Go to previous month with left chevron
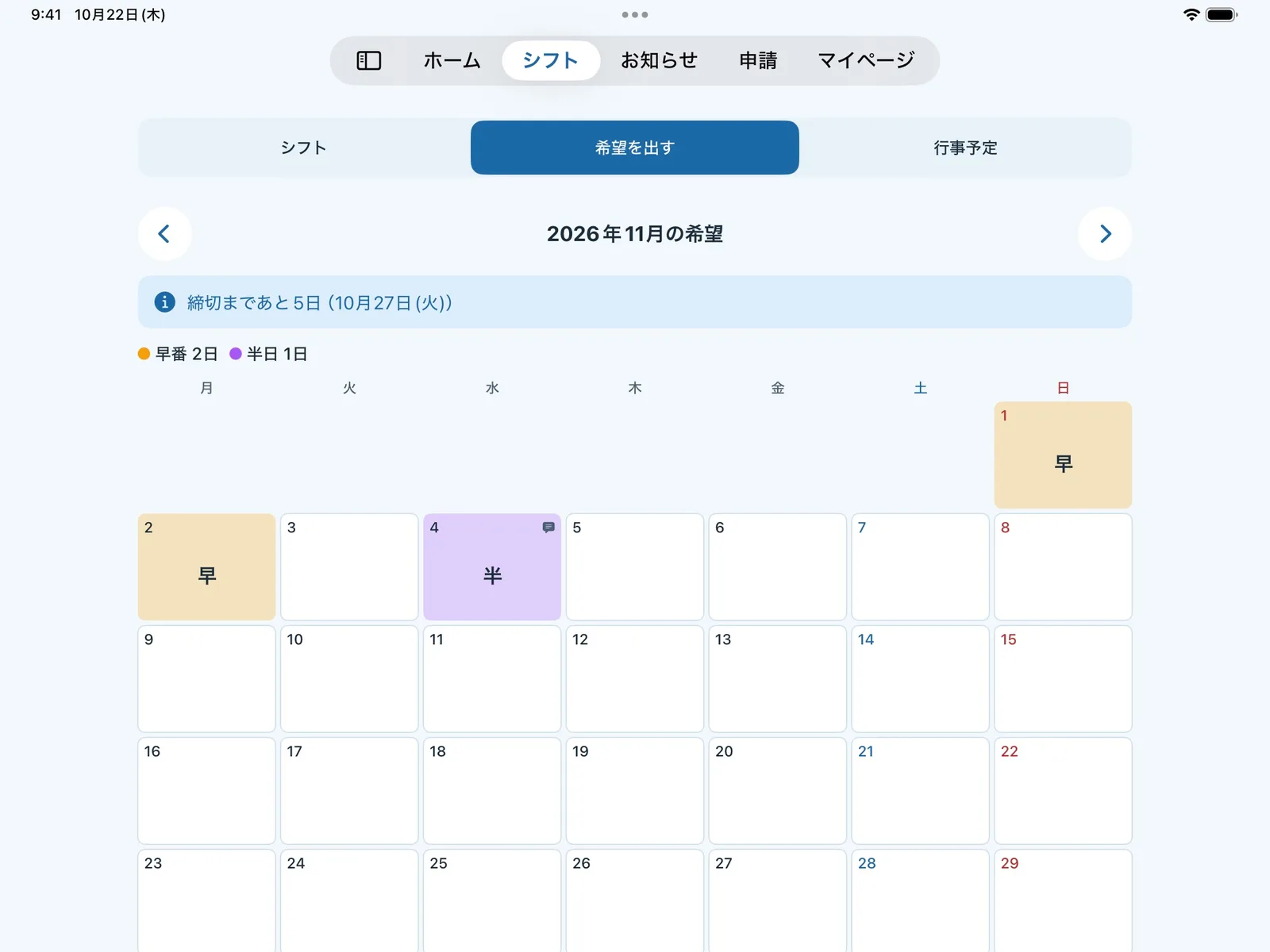Screen dimensions: 1270x952 point(164,234)
